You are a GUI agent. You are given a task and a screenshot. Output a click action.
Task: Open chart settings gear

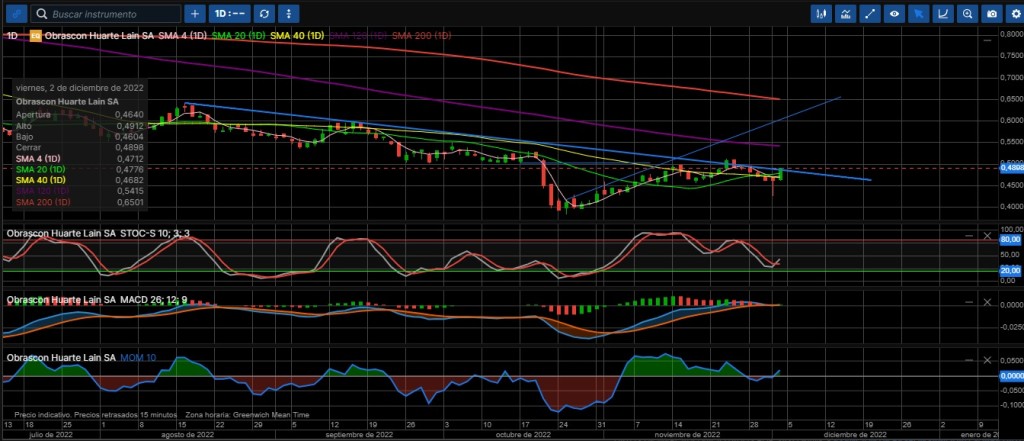pos(1015,14)
